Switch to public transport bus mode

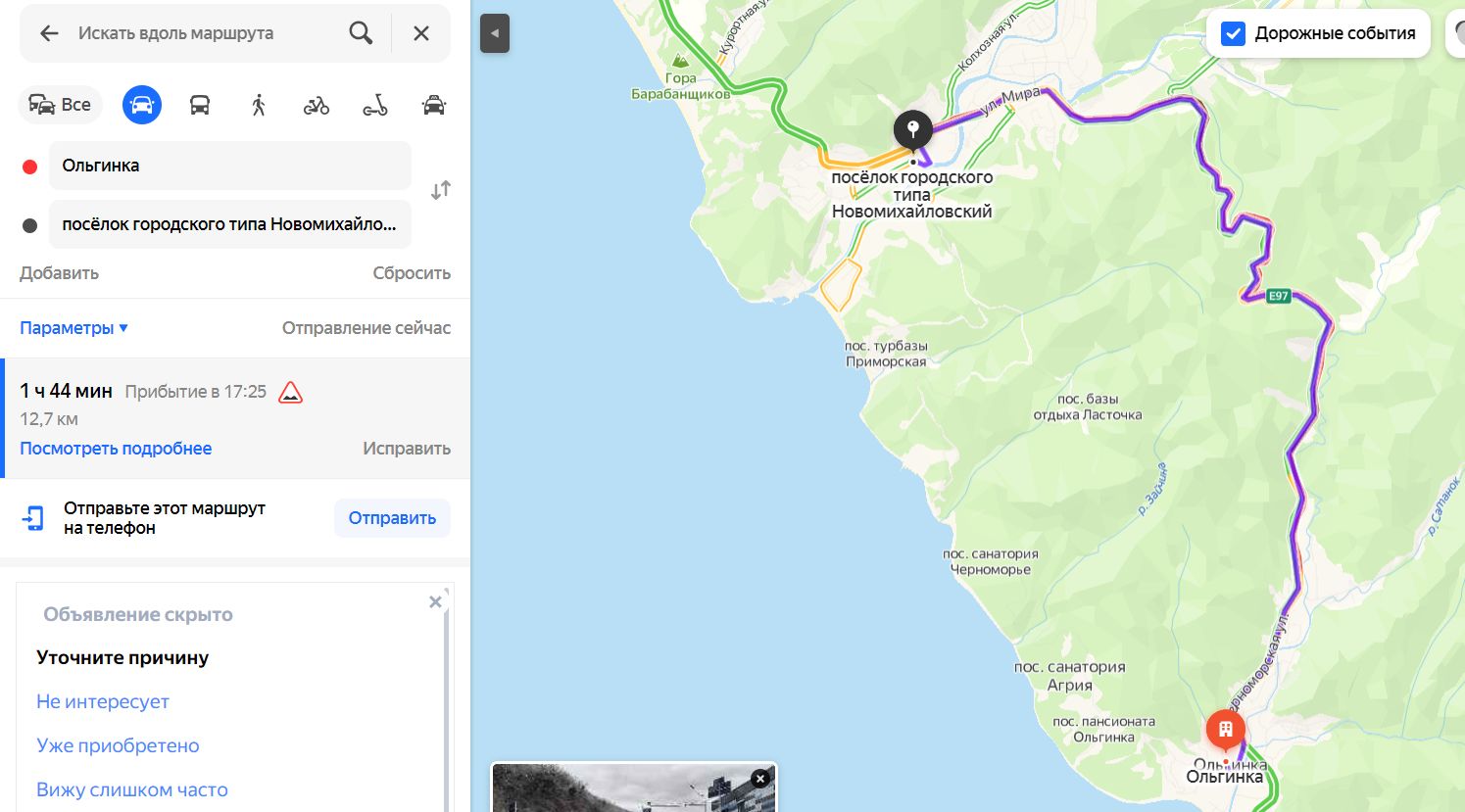pyautogui.click(x=200, y=105)
